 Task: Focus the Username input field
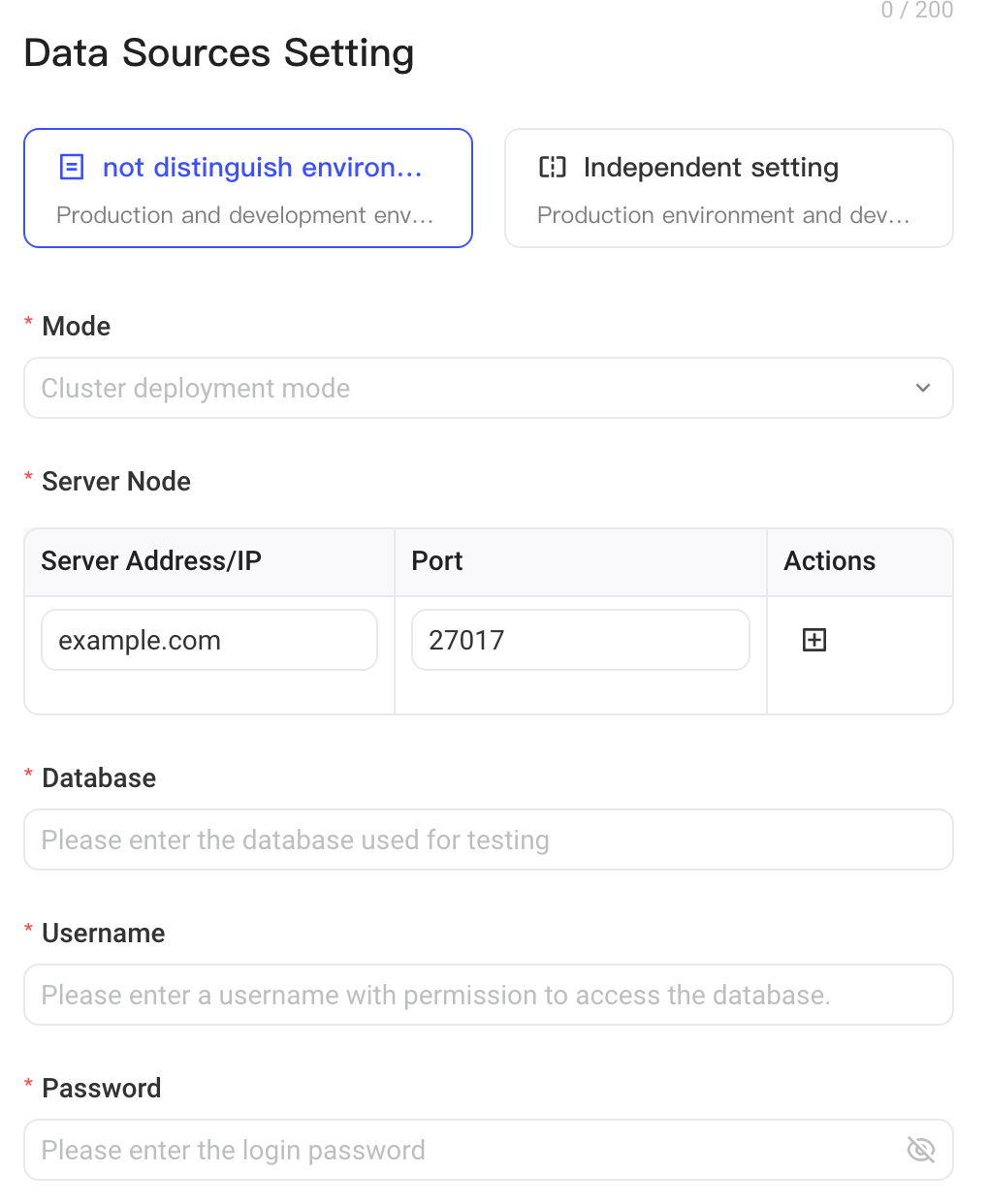[x=489, y=995]
